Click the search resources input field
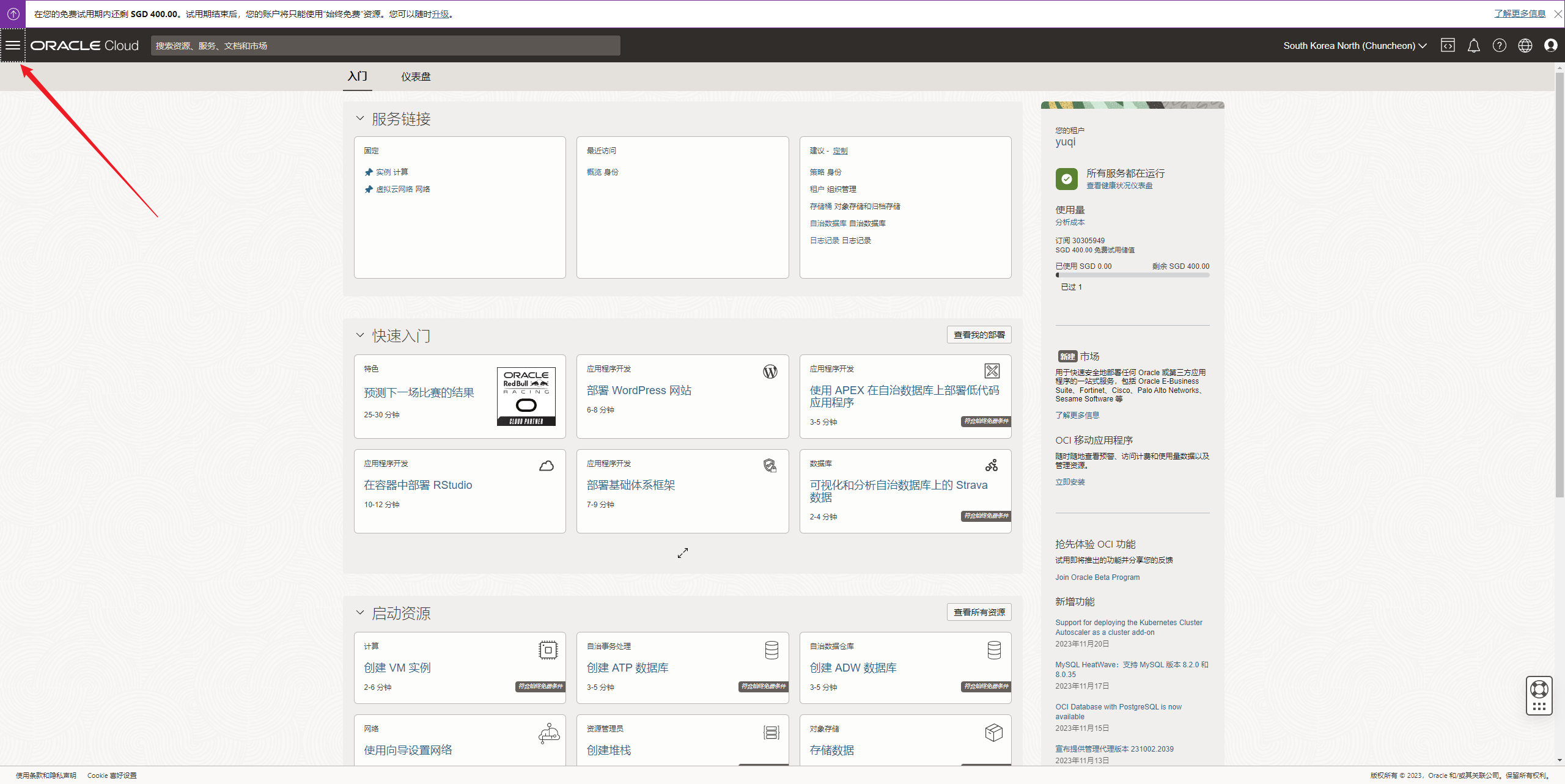 [x=385, y=45]
